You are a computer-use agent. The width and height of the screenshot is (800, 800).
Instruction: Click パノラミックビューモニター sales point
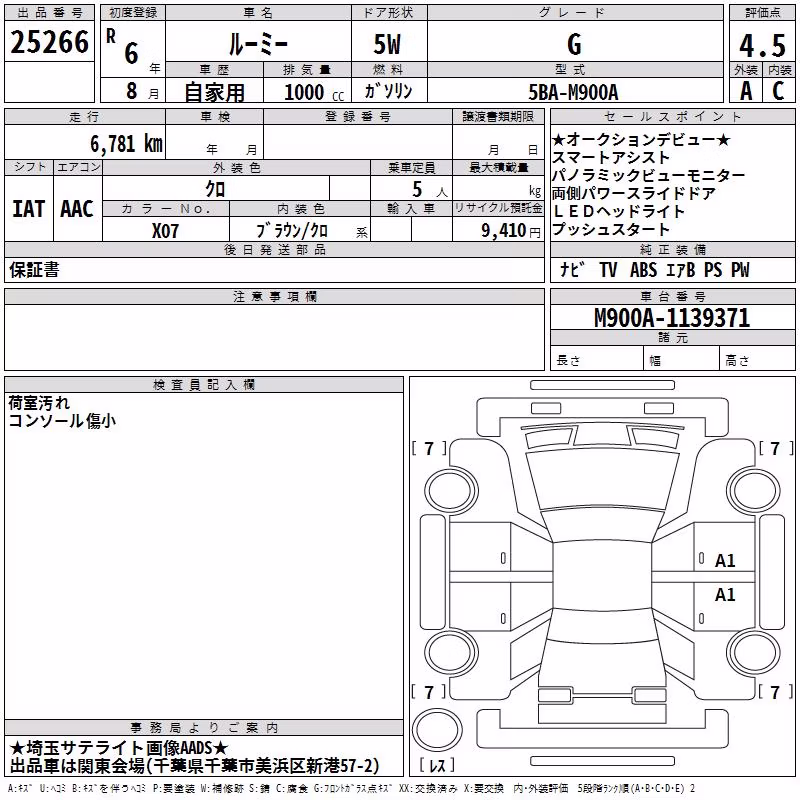(x=648, y=175)
